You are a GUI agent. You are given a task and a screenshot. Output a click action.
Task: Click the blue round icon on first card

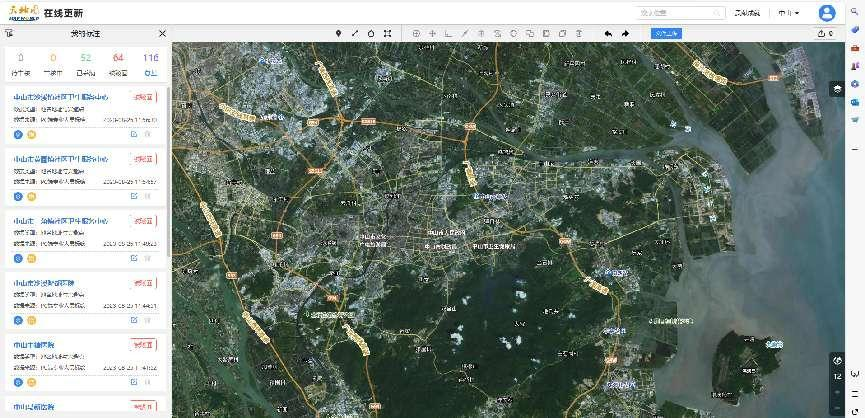coord(18,135)
